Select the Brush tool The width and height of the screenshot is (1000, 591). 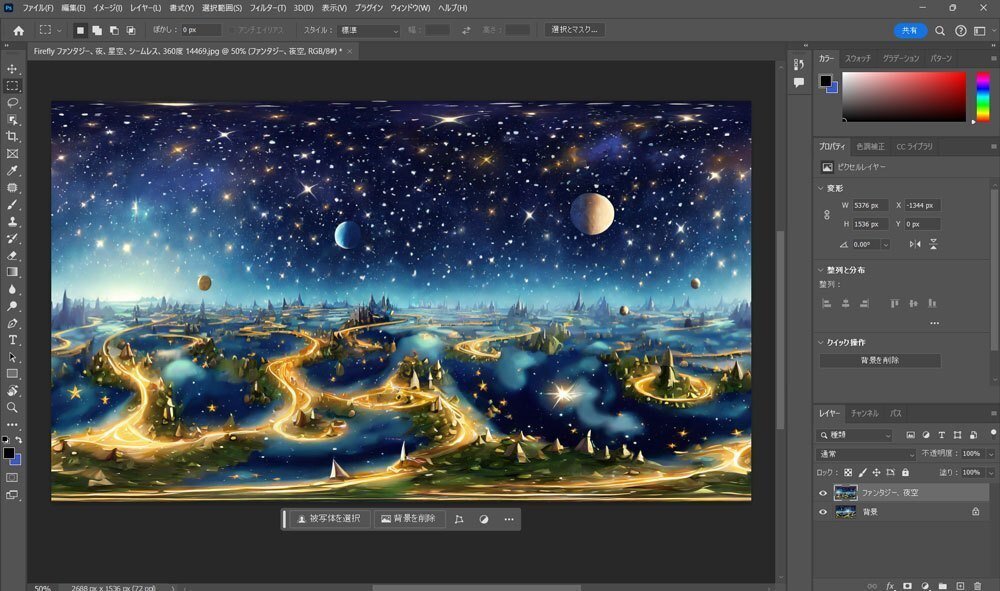point(12,205)
